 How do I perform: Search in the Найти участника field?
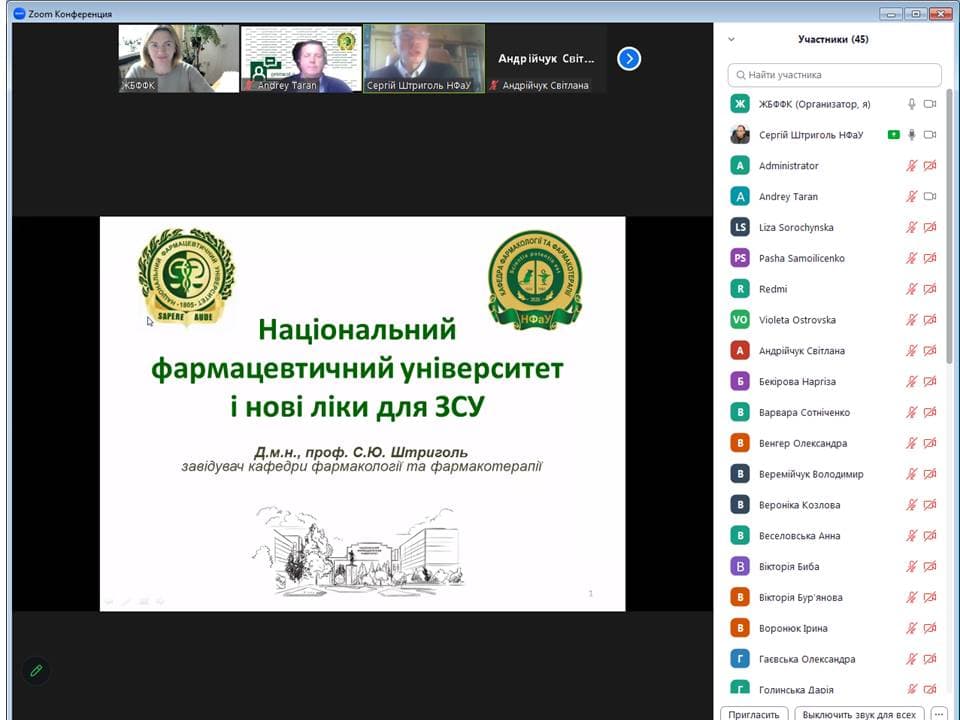point(834,75)
